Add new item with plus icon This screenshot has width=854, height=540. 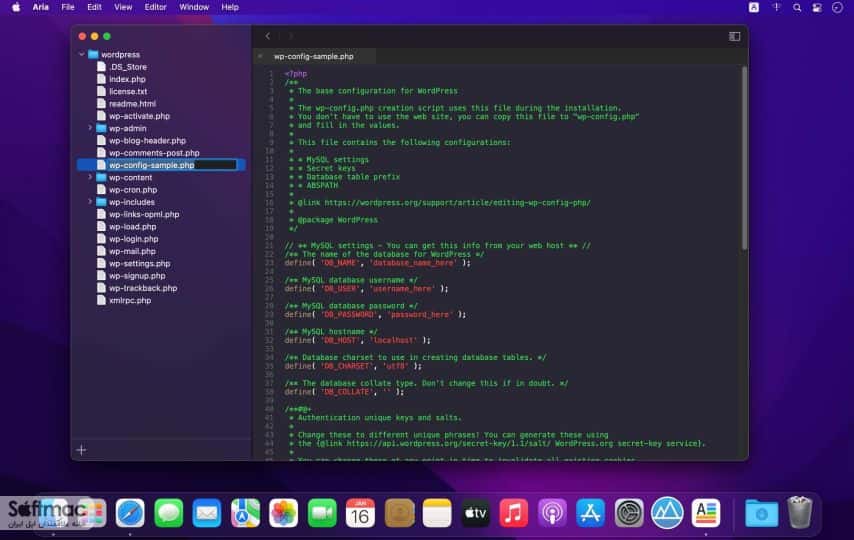pyautogui.click(x=81, y=450)
